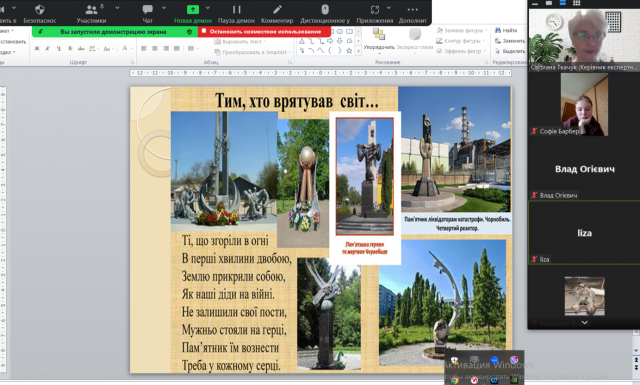Open Заливка фигуры fill color
The width and height of the screenshot is (640, 385).
[461, 30]
